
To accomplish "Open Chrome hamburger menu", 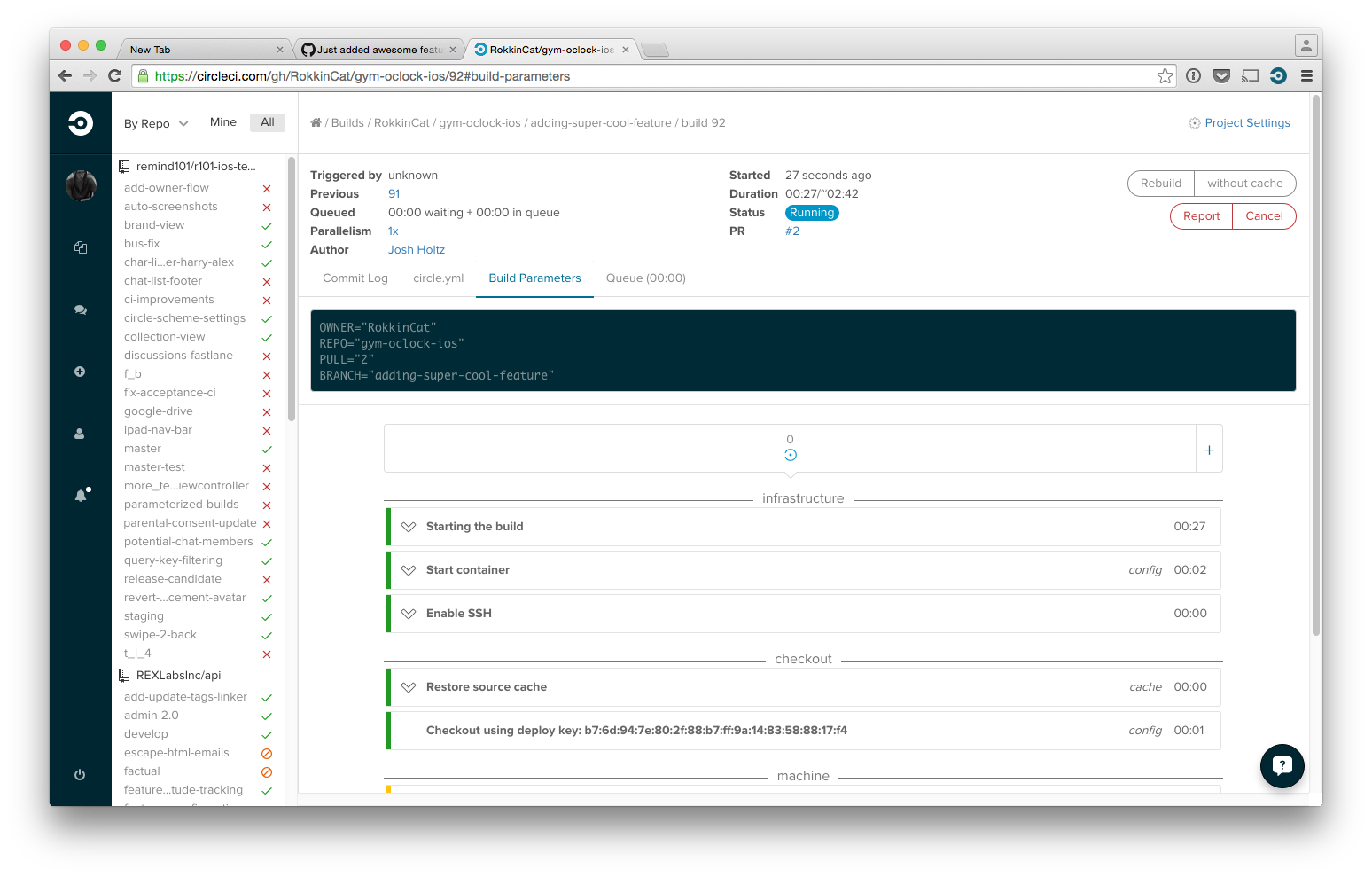I will click(x=1306, y=76).
